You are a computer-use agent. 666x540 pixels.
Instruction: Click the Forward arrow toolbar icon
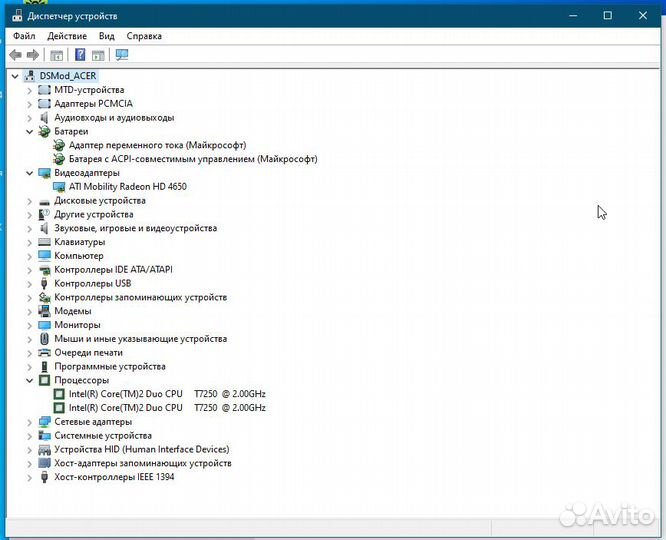click(x=33, y=55)
